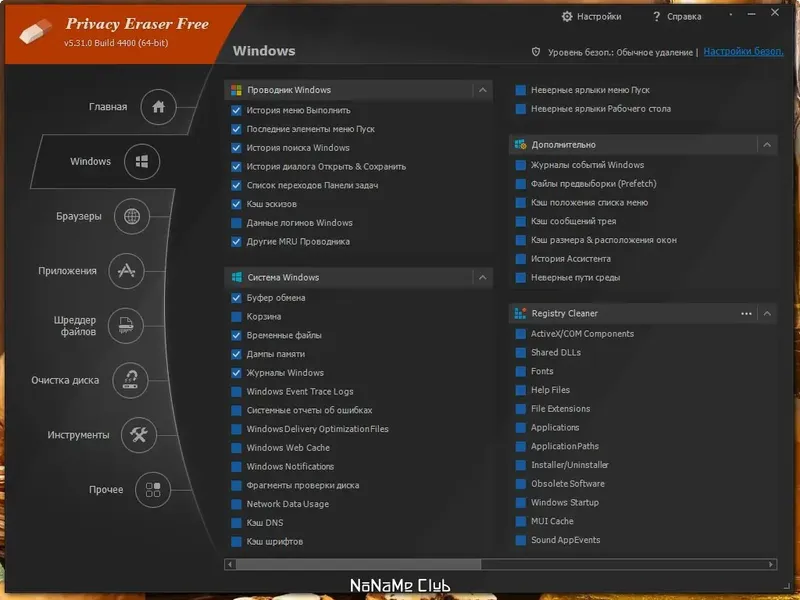The width and height of the screenshot is (800, 600).
Task: Click the Registry Cleaner colorful panel icon
Action: (x=521, y=313)
